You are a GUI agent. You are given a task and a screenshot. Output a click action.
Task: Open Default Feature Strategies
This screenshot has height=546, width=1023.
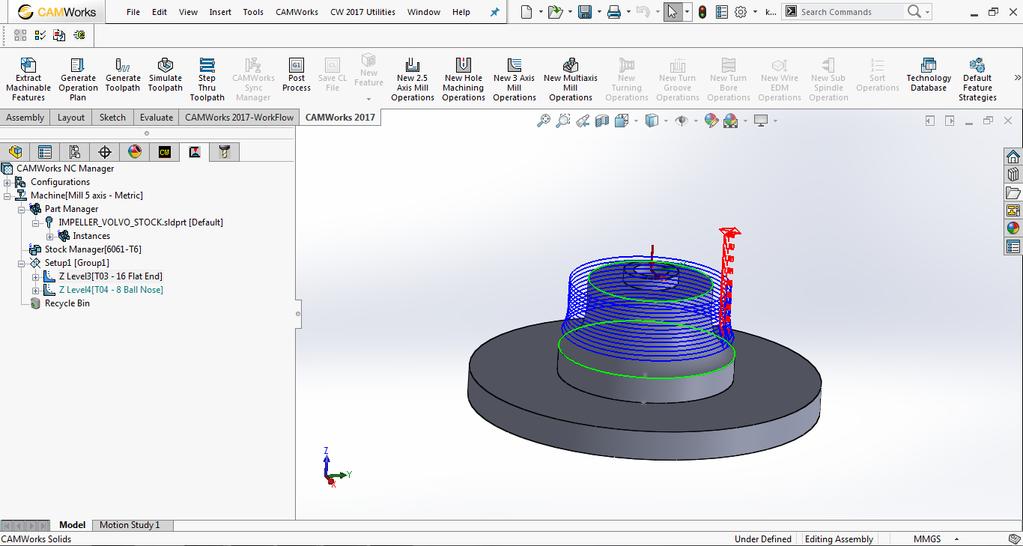tap(977, 79)
